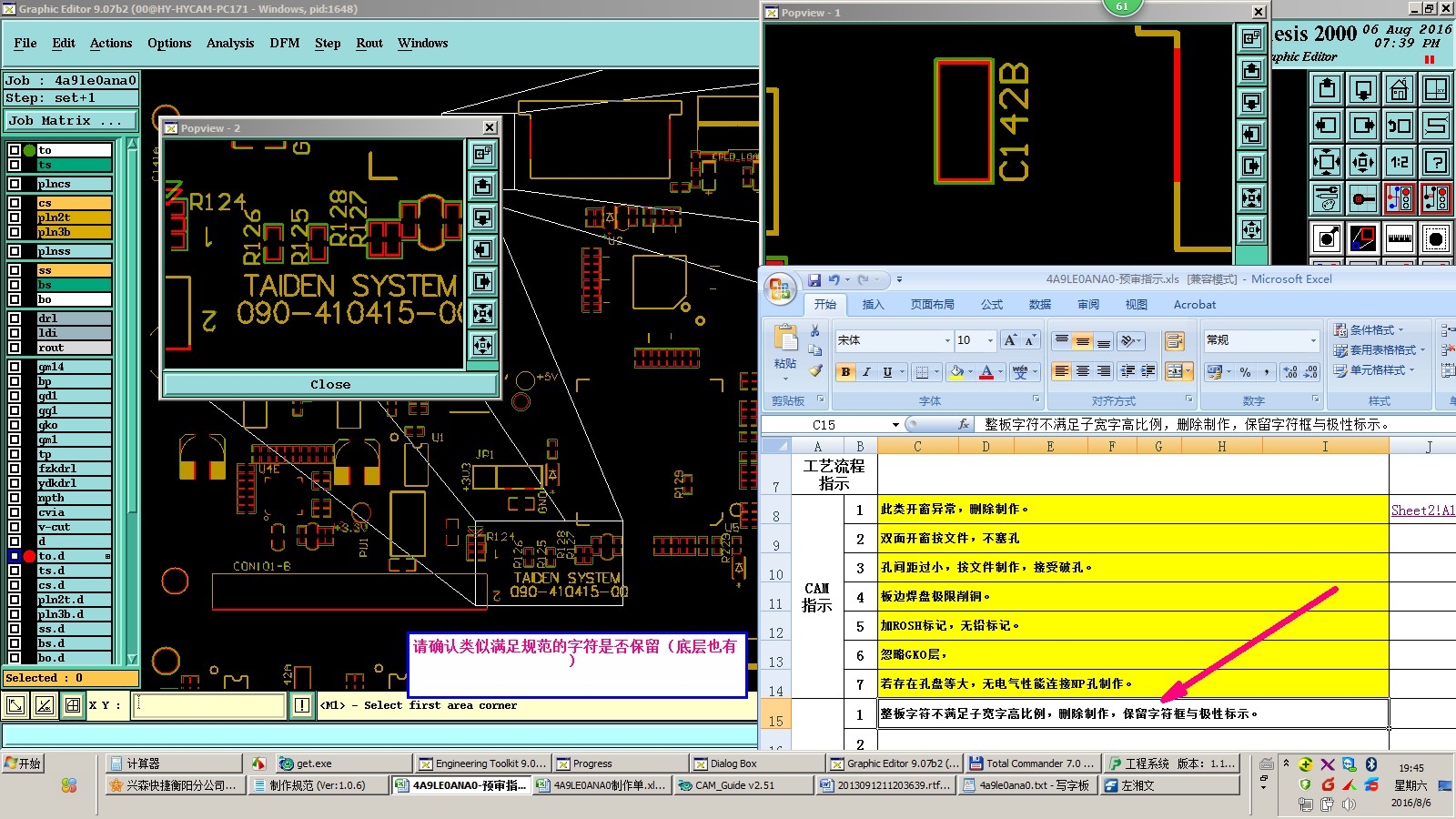Click the Job Matrix button

(x=71, y=120)
